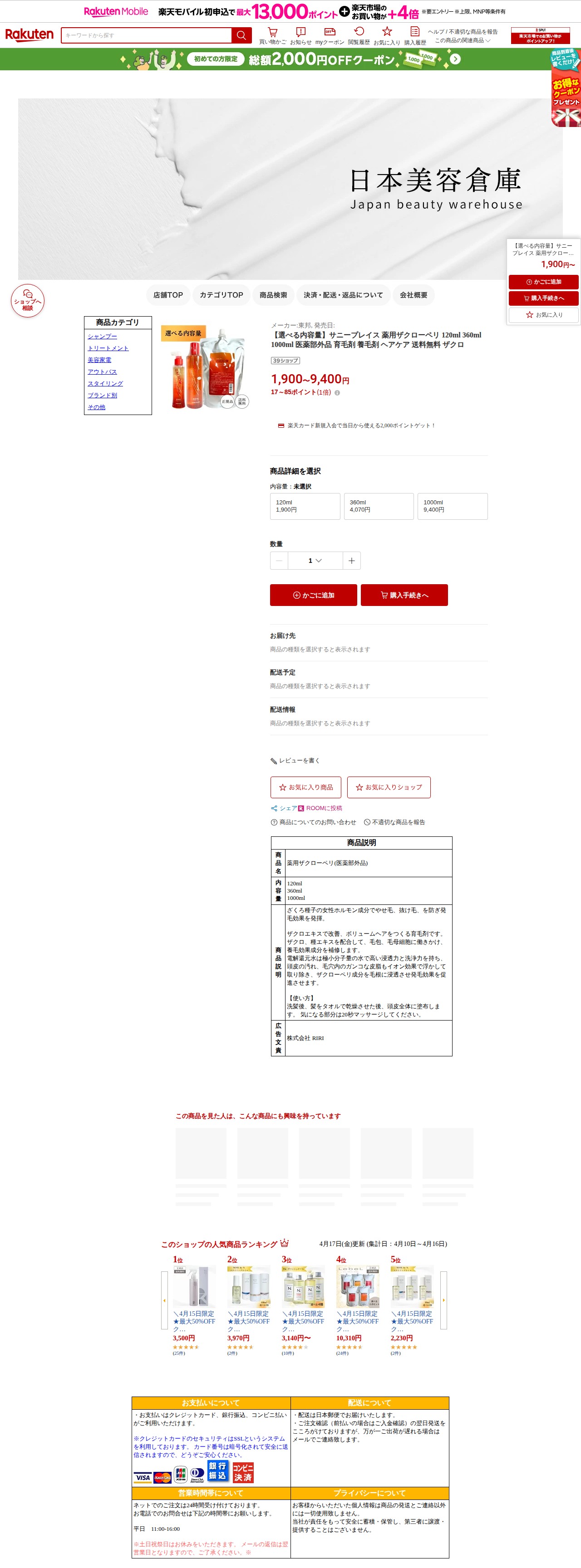
Task: Click the info icon beside the points text
Action: coord(337,393)
